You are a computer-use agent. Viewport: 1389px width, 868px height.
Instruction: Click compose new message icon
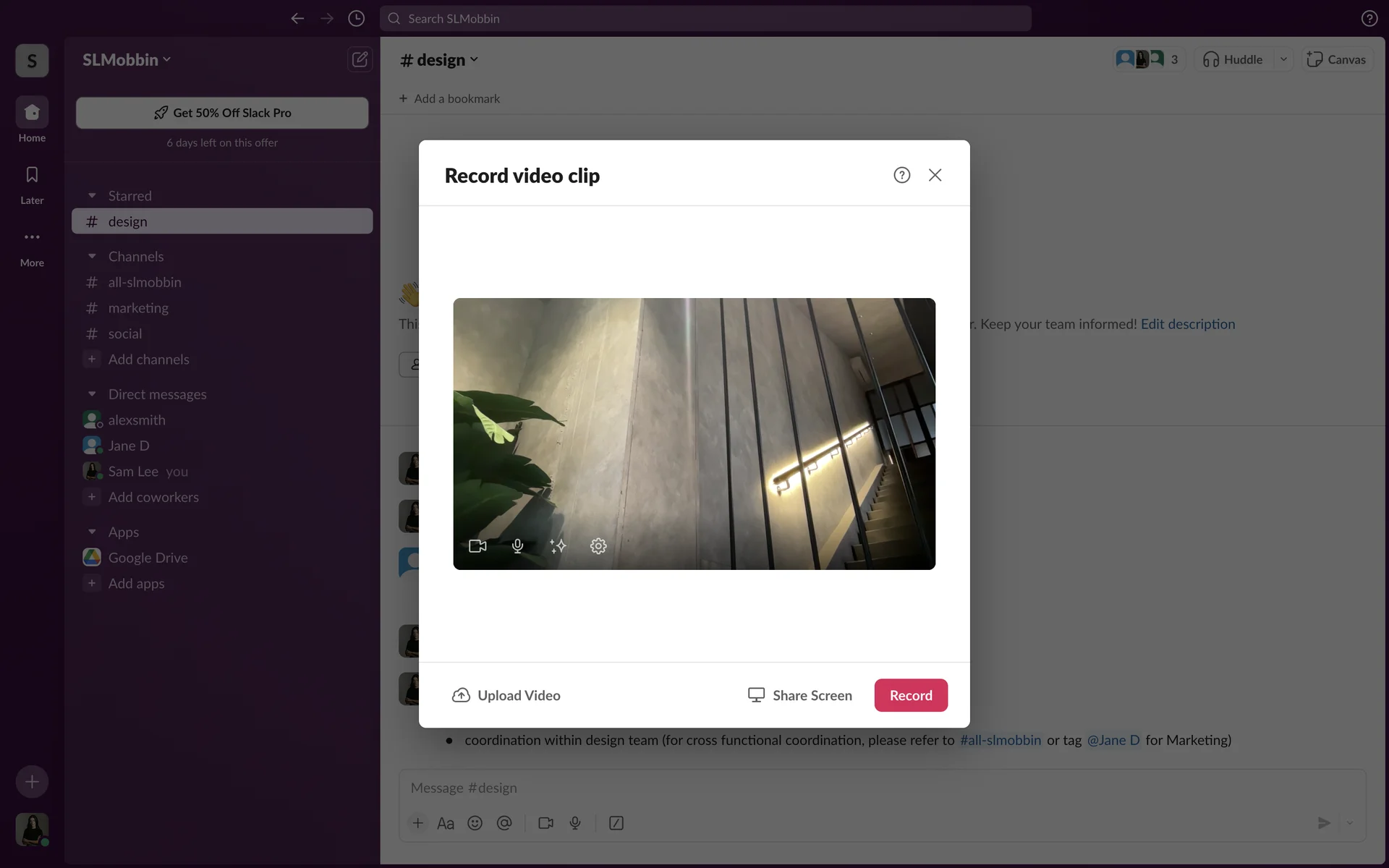tap(360, 59)
